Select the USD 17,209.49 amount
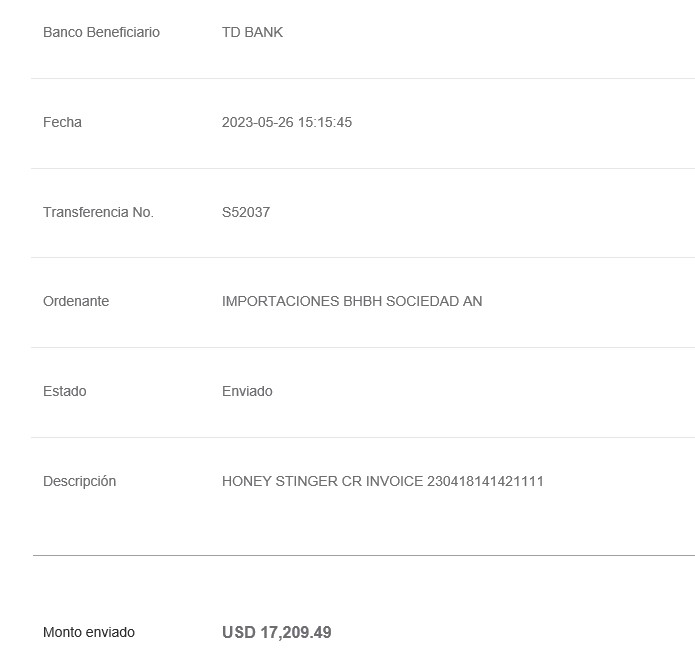The height and width of the screenshot is (665, 695). coord(277,633)
